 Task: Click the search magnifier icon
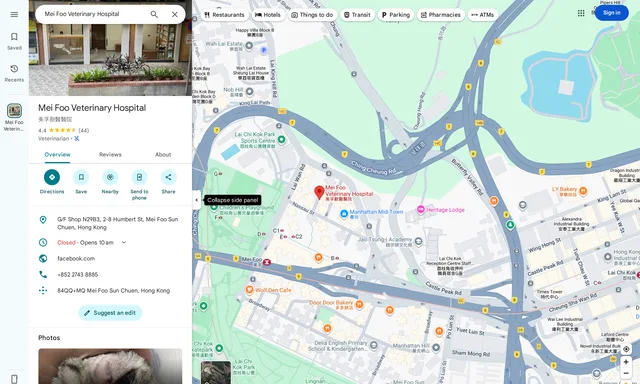coord(154,14)
